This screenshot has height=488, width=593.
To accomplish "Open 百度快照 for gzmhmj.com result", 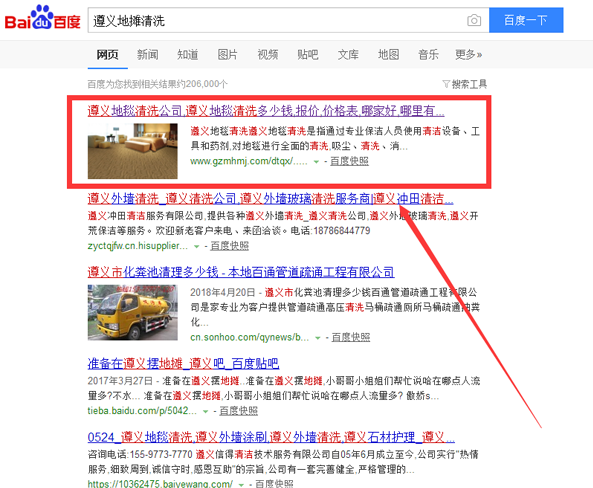I will [x=349, y=161].
